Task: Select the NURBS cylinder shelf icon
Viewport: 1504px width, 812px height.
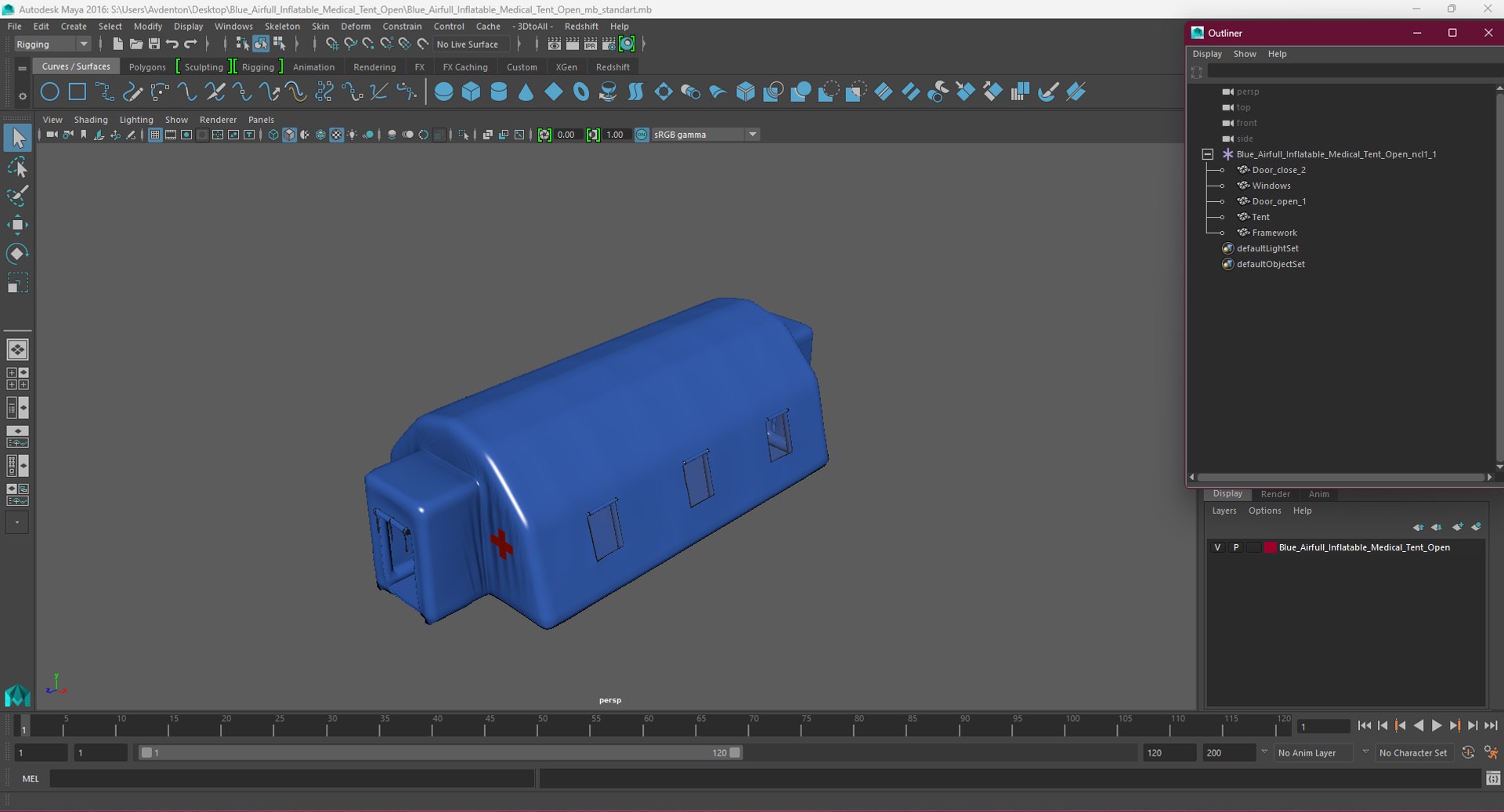Action: (x=498, y=92)
